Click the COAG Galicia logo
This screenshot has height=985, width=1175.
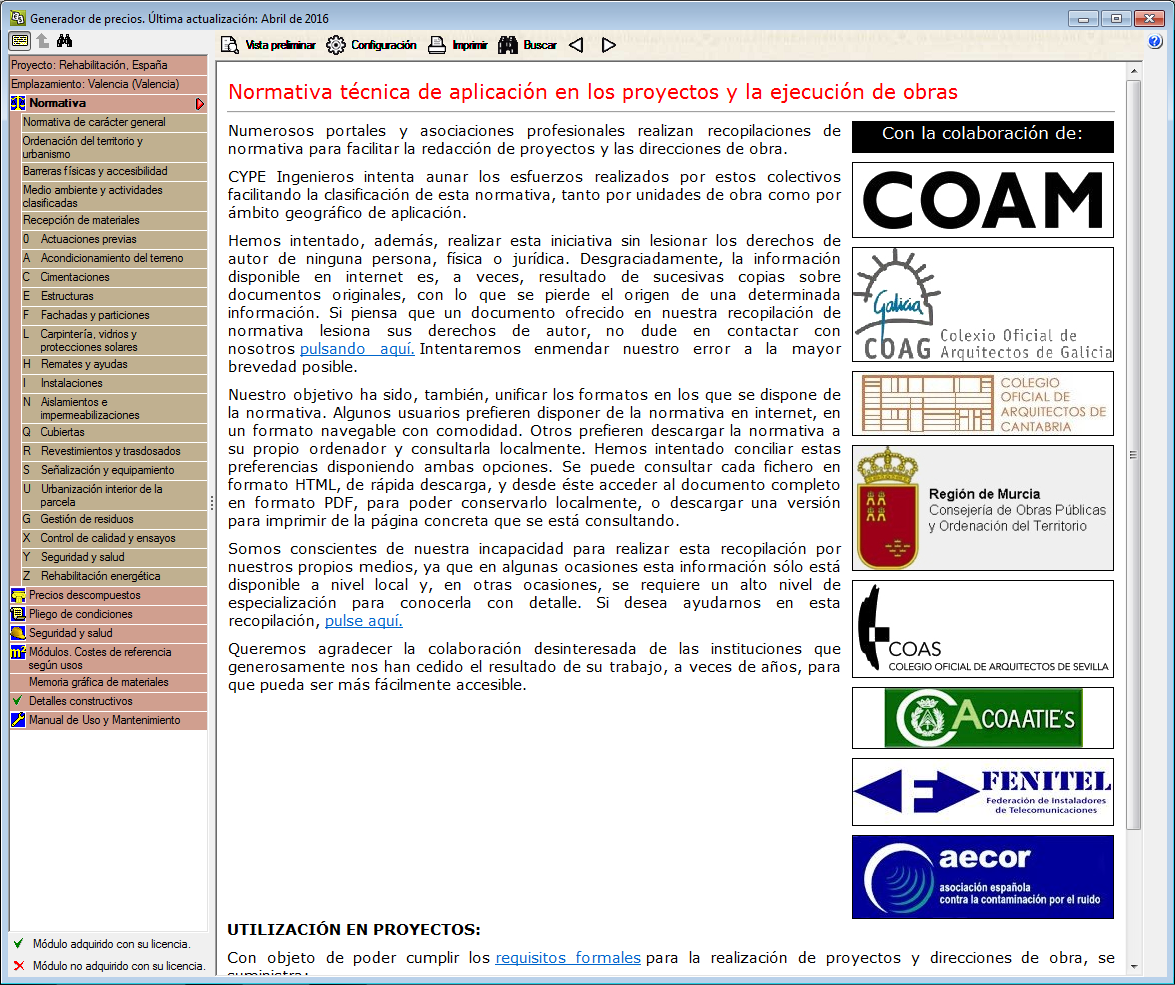tap(982, 305)
